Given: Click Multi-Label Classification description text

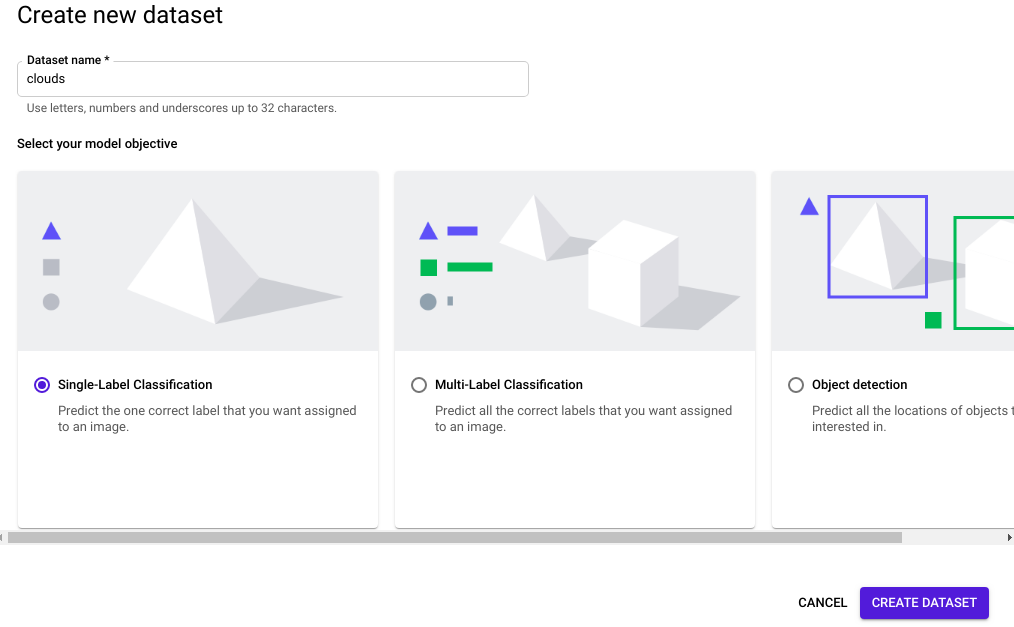Looking at the screenshot, I should point(583,419).
